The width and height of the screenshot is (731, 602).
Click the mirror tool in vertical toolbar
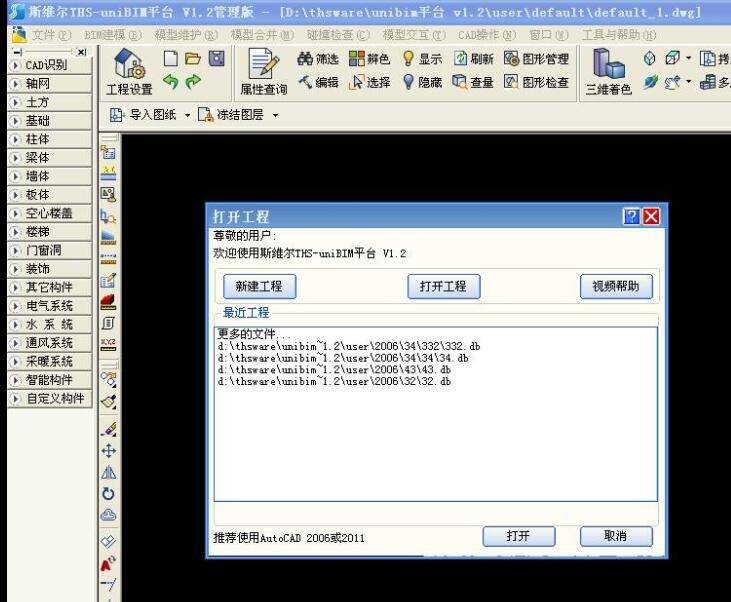click(109, 472)
